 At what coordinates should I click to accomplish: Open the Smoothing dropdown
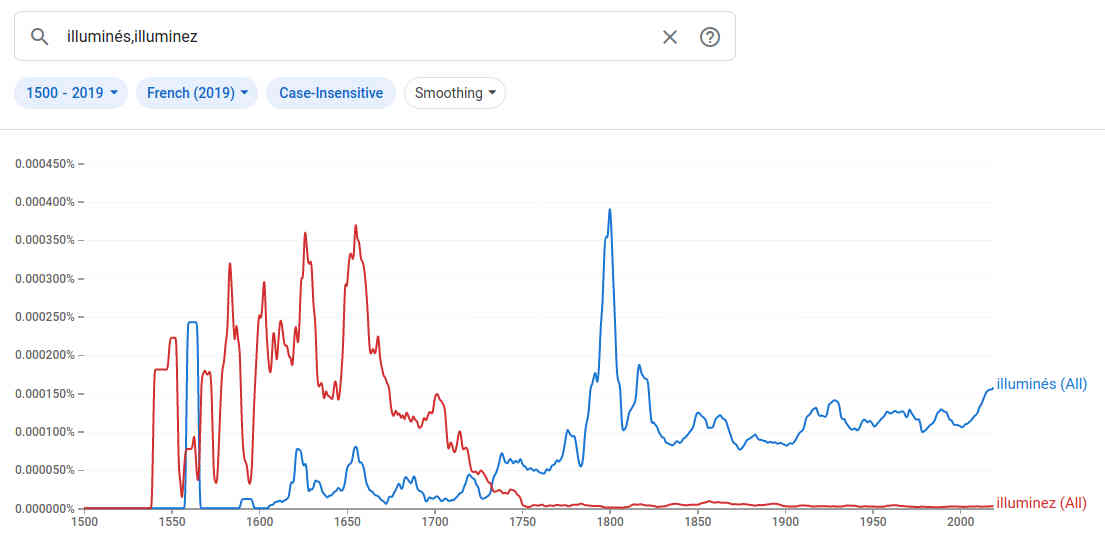[x=455, y=93]
